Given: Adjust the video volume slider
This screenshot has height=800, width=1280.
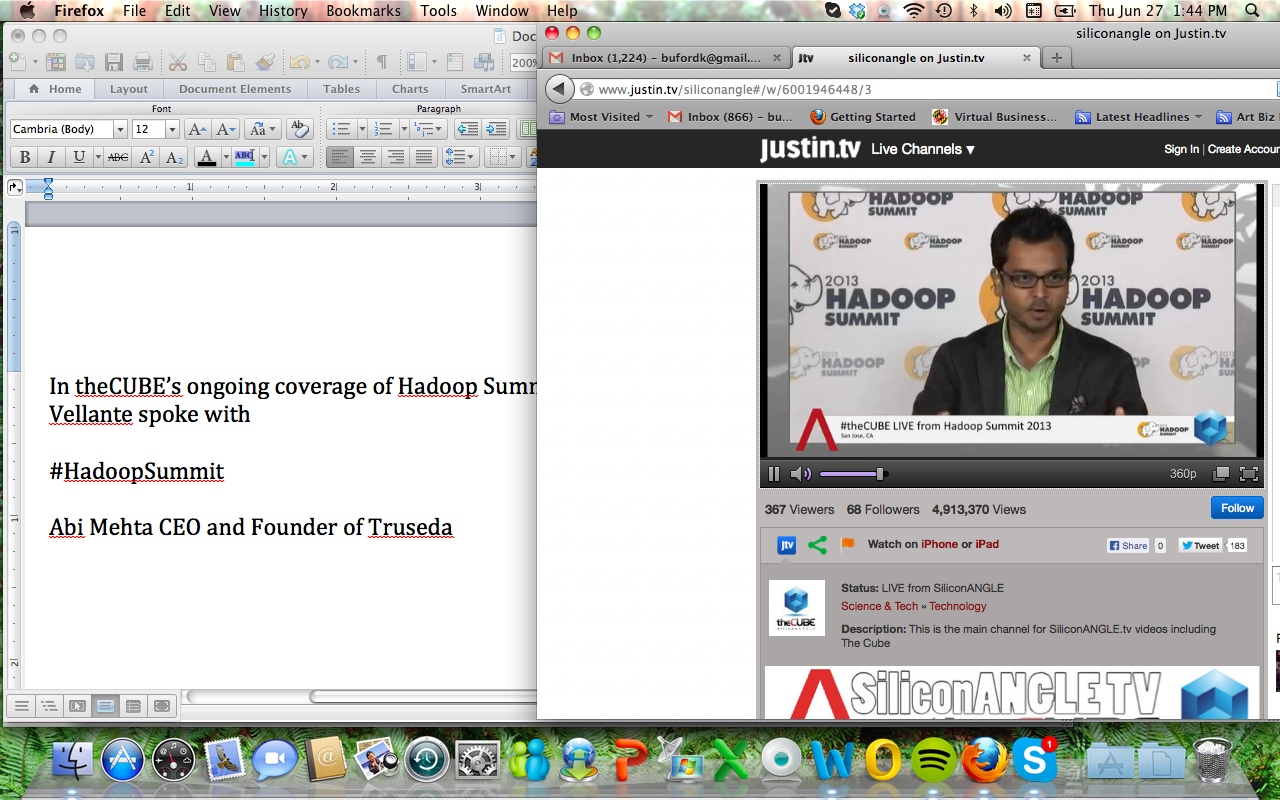Looking at the screenshot, I should 853,474.
